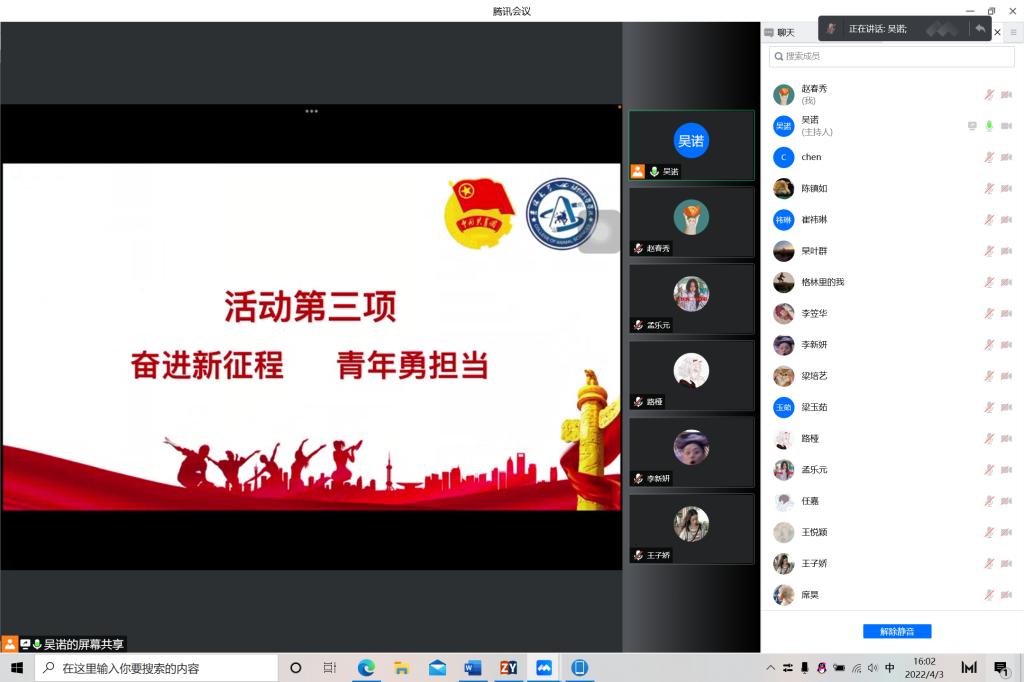Open Microsoft Edge from the taskbar
The image size is (1024, 682).
point(366,668)
